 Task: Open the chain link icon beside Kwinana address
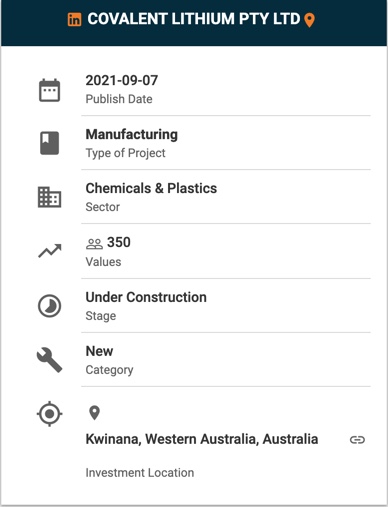[x=357, y=440]
